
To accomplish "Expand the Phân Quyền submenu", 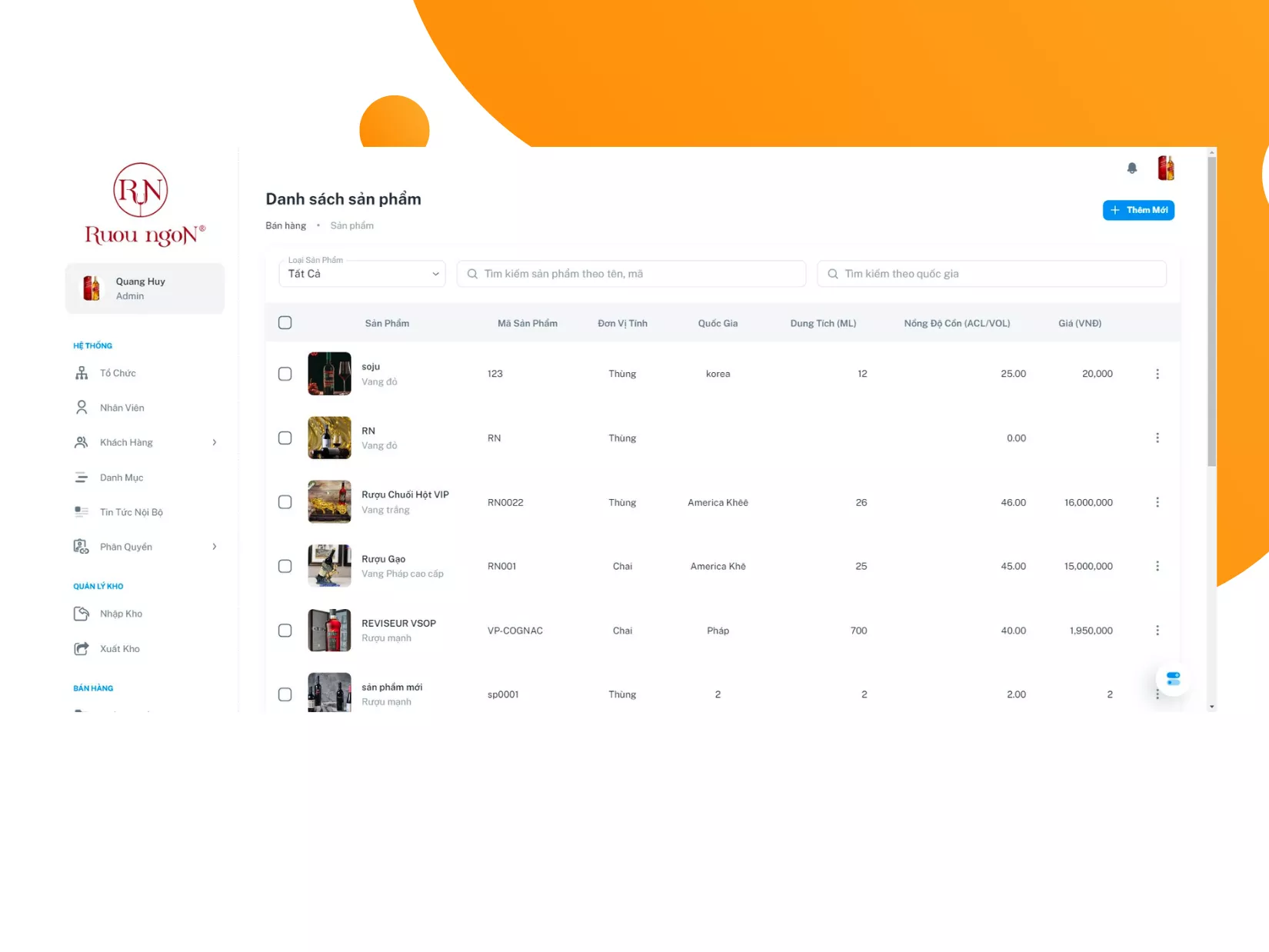I will pyautogui.click(x=215, y=547).
